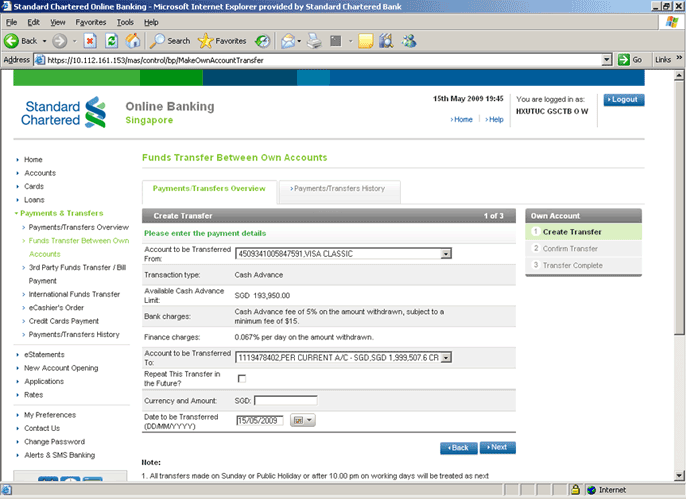Open the Messenger people icon
The width and height of the screenshot is (686, 499).
click(x=409, y=41)
